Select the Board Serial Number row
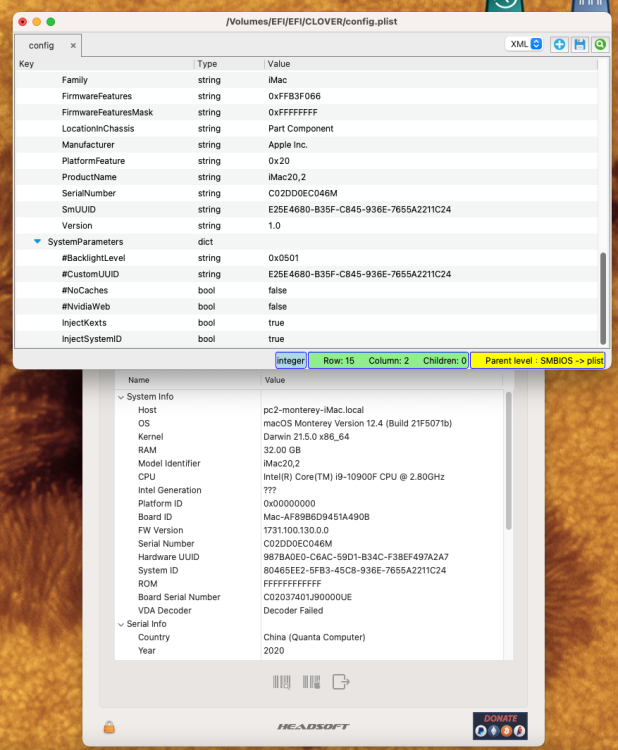Viewport: 618px width, 750px height. (309, 597)
